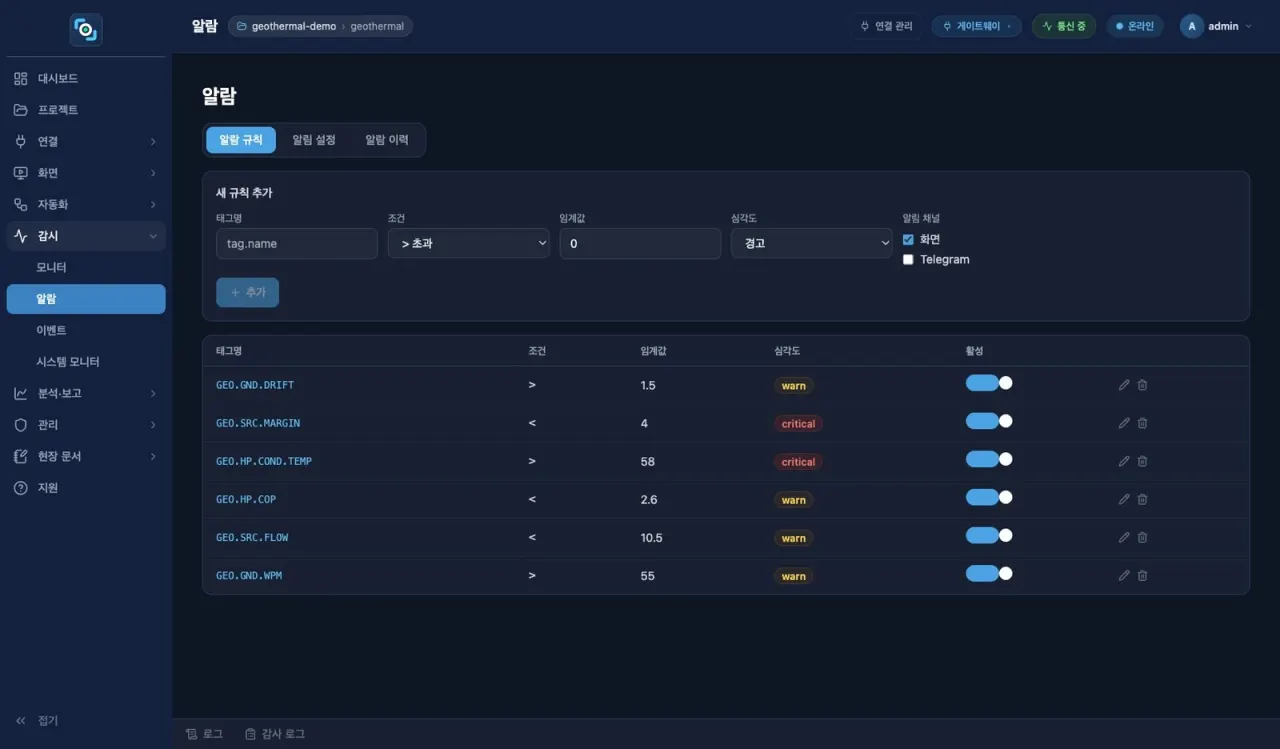Open the 조건 condition dropdown

469,243
